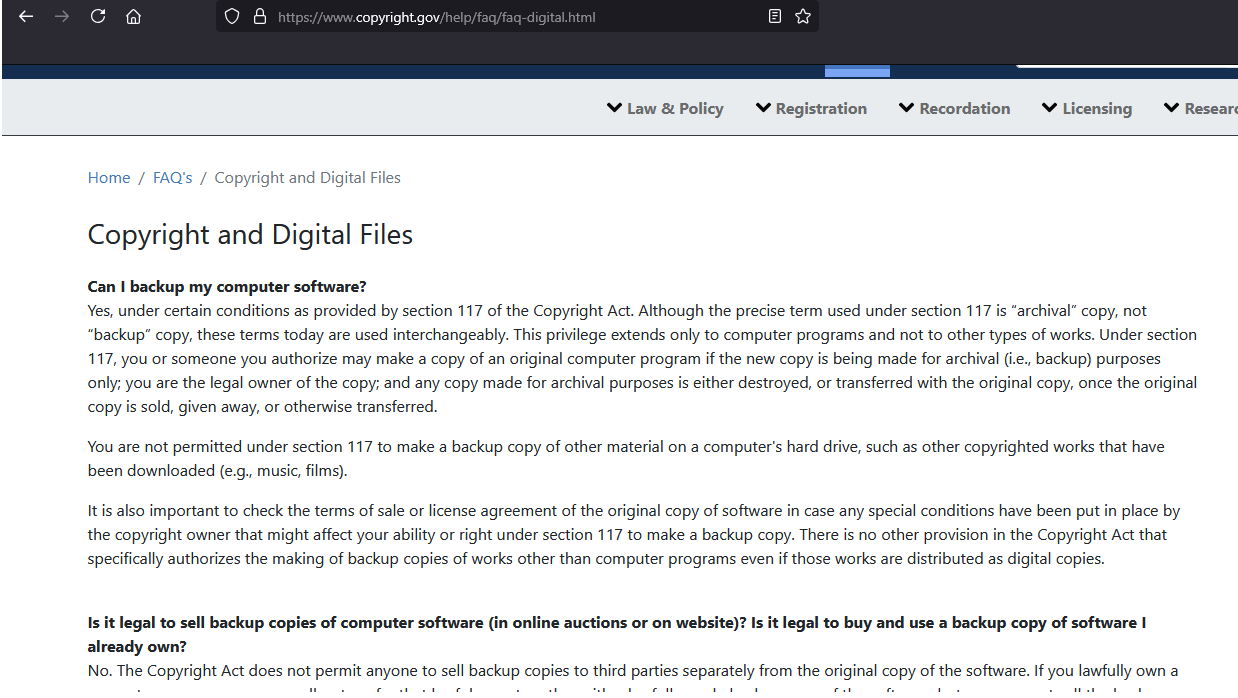Show the Licensing dropdown options
1238x698 pixels.
click(x=1087, y=108)
